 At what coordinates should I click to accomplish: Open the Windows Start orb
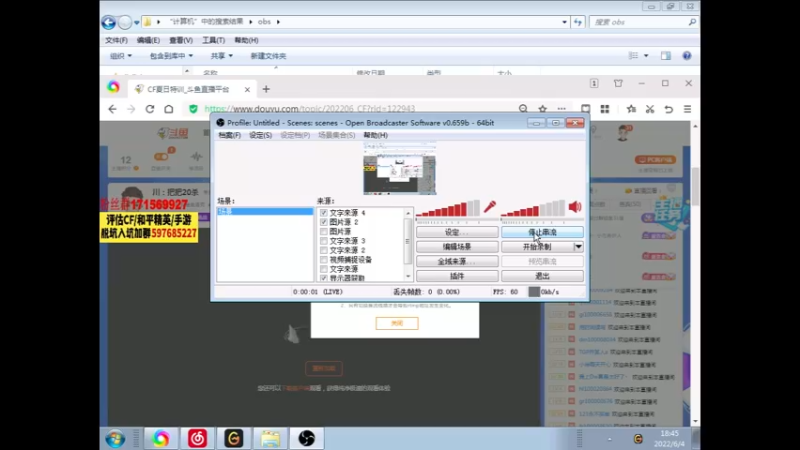[x=115, y=439]
